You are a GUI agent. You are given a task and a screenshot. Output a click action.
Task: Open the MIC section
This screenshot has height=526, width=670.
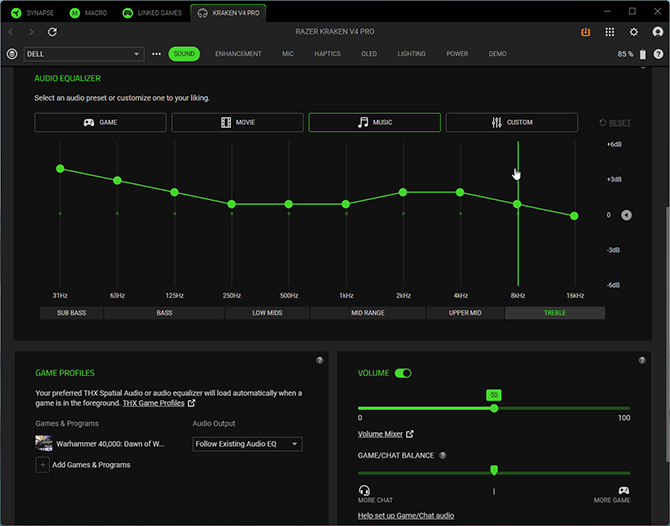[288, 54]
